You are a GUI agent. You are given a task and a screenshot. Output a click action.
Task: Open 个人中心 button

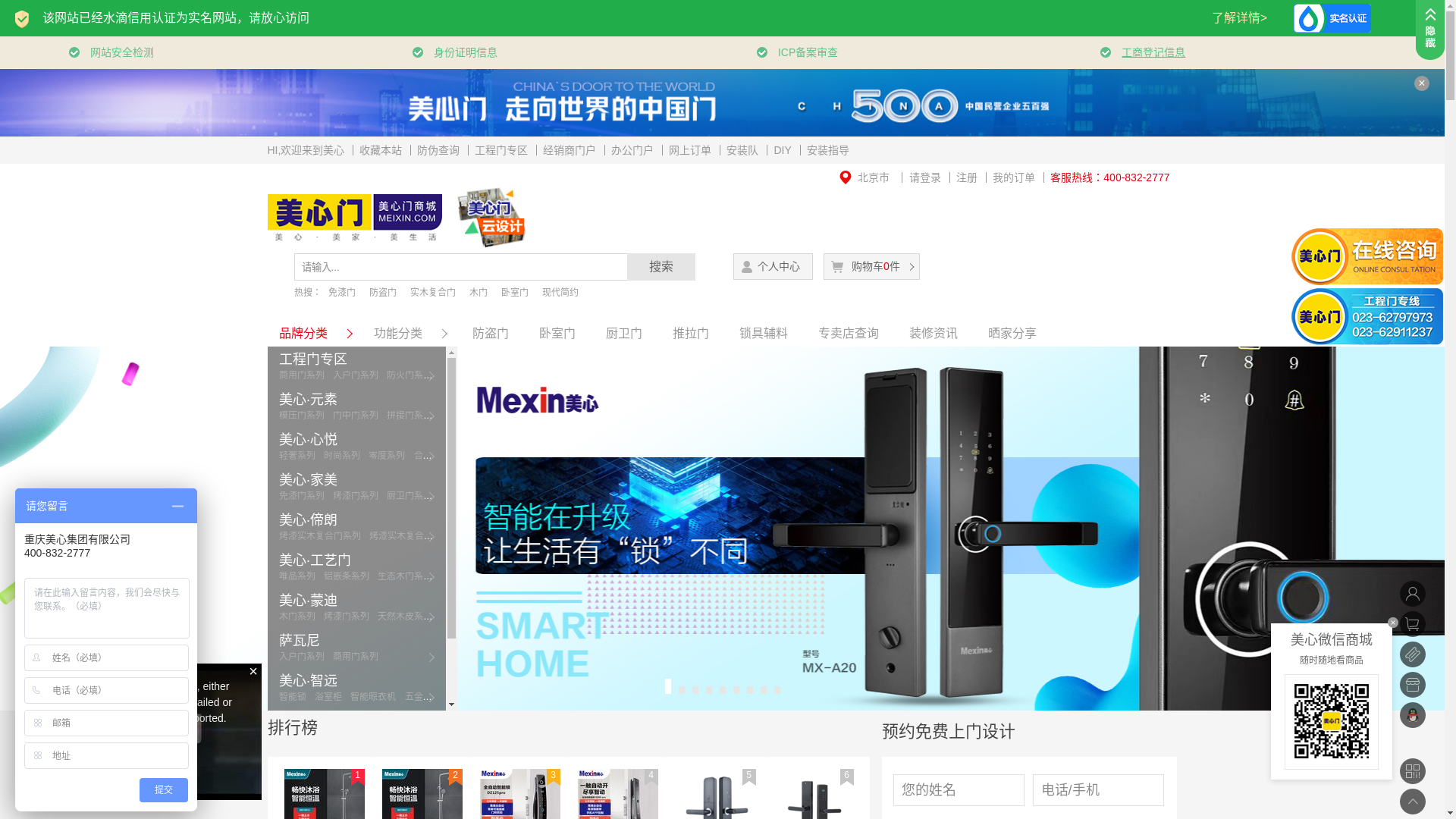[x=773, y=266]
